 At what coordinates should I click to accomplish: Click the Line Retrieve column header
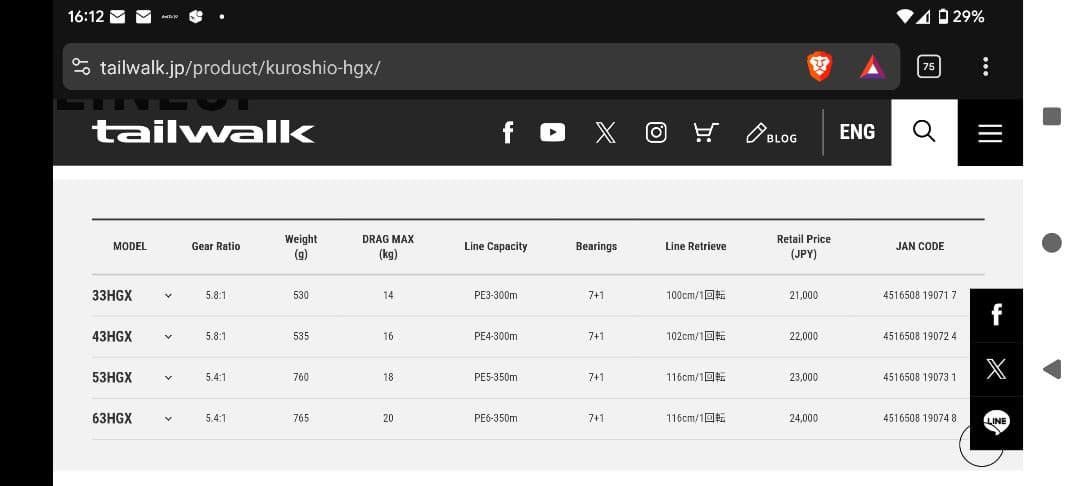pyautogui.click(x=696, y=246)
